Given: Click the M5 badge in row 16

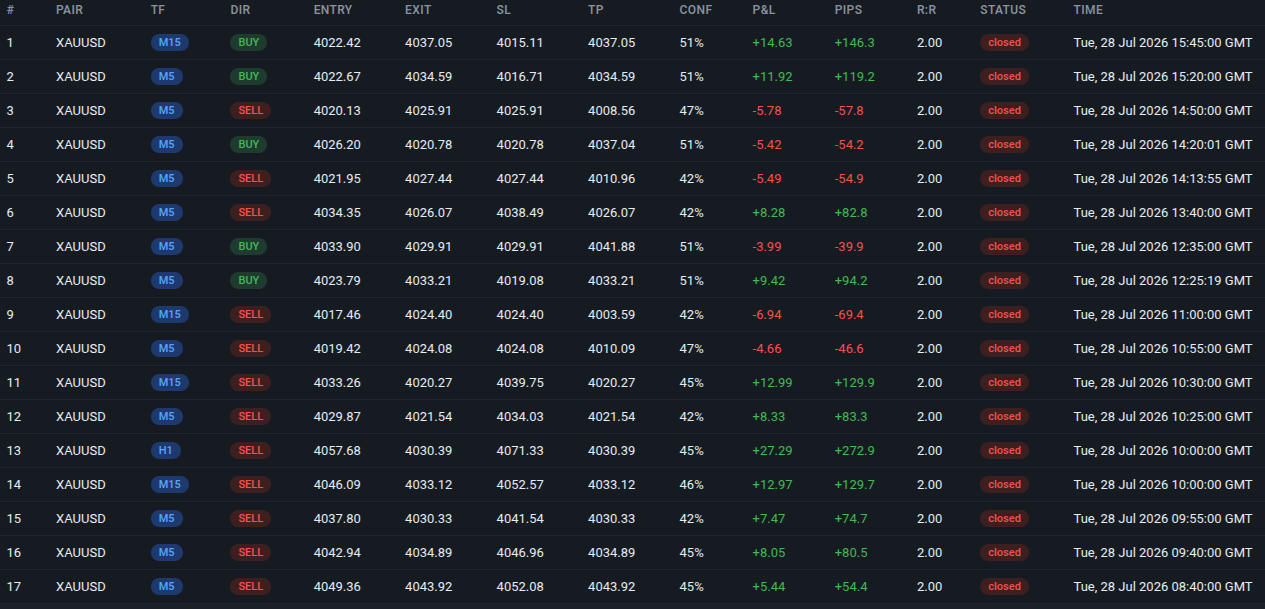Looking at the screenshot, I should 166,553.
